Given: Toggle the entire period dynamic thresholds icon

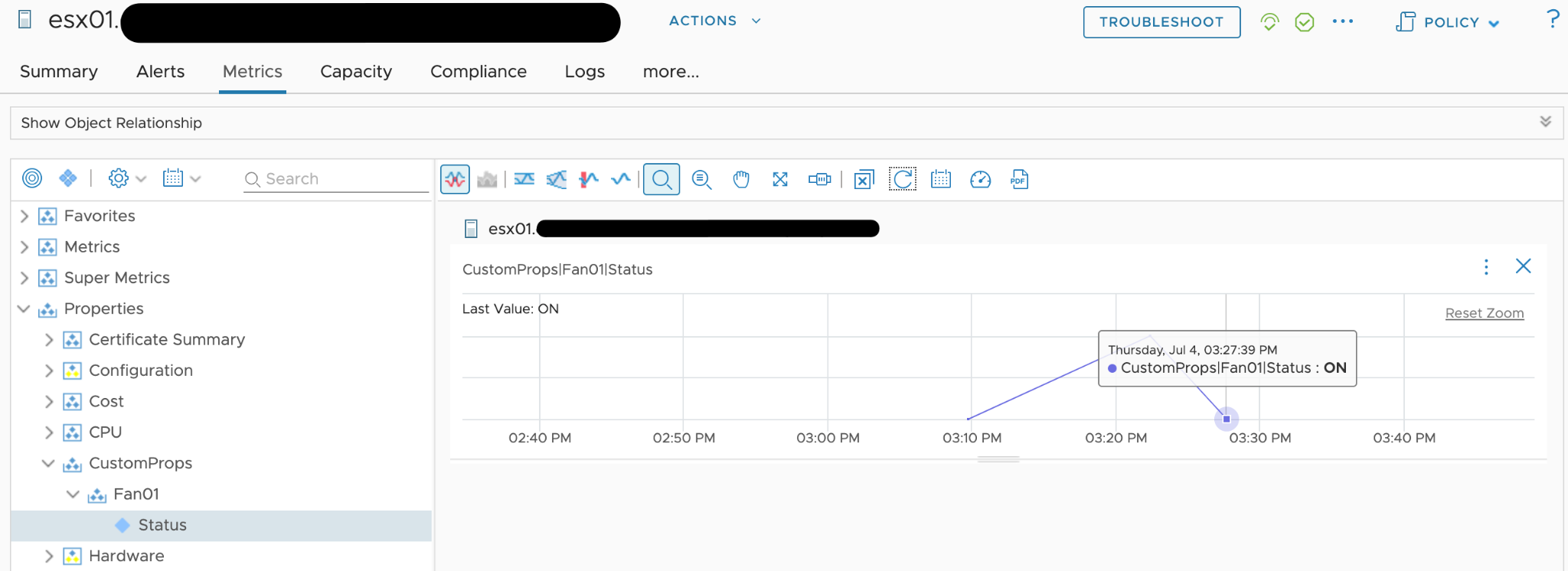Looking at the screenshot, I should (x=557, y=180).
